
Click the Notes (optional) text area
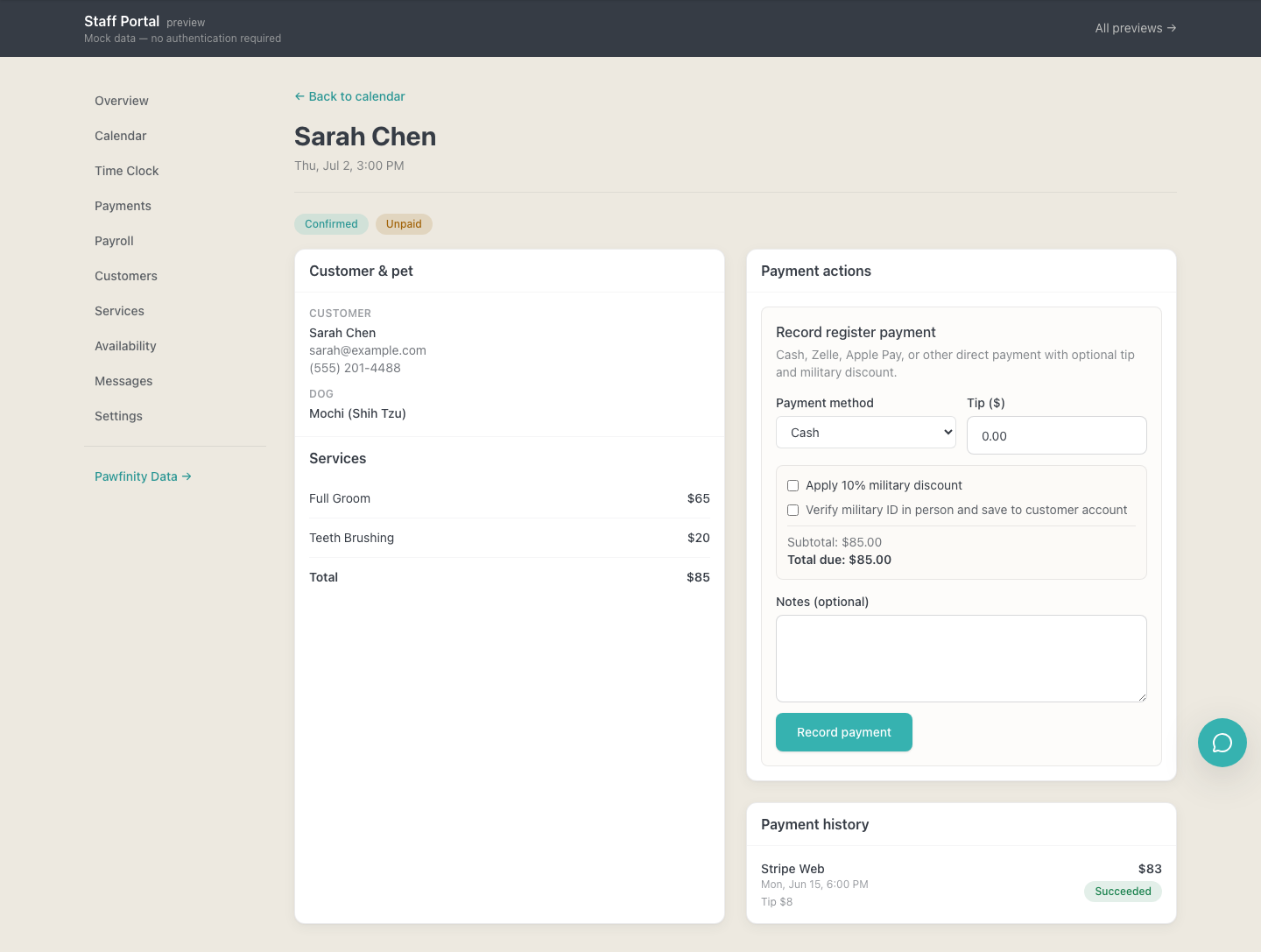pos(961,659)
